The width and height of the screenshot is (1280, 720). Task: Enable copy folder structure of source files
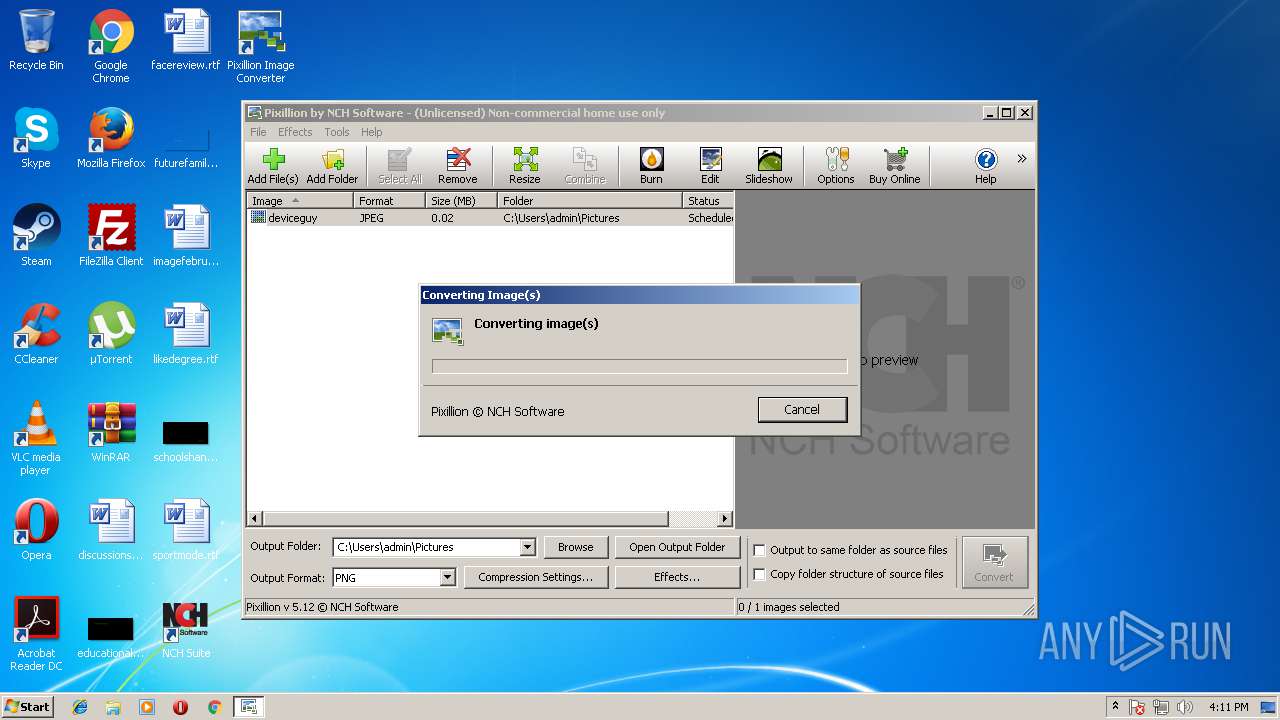(x=760, y=574)
